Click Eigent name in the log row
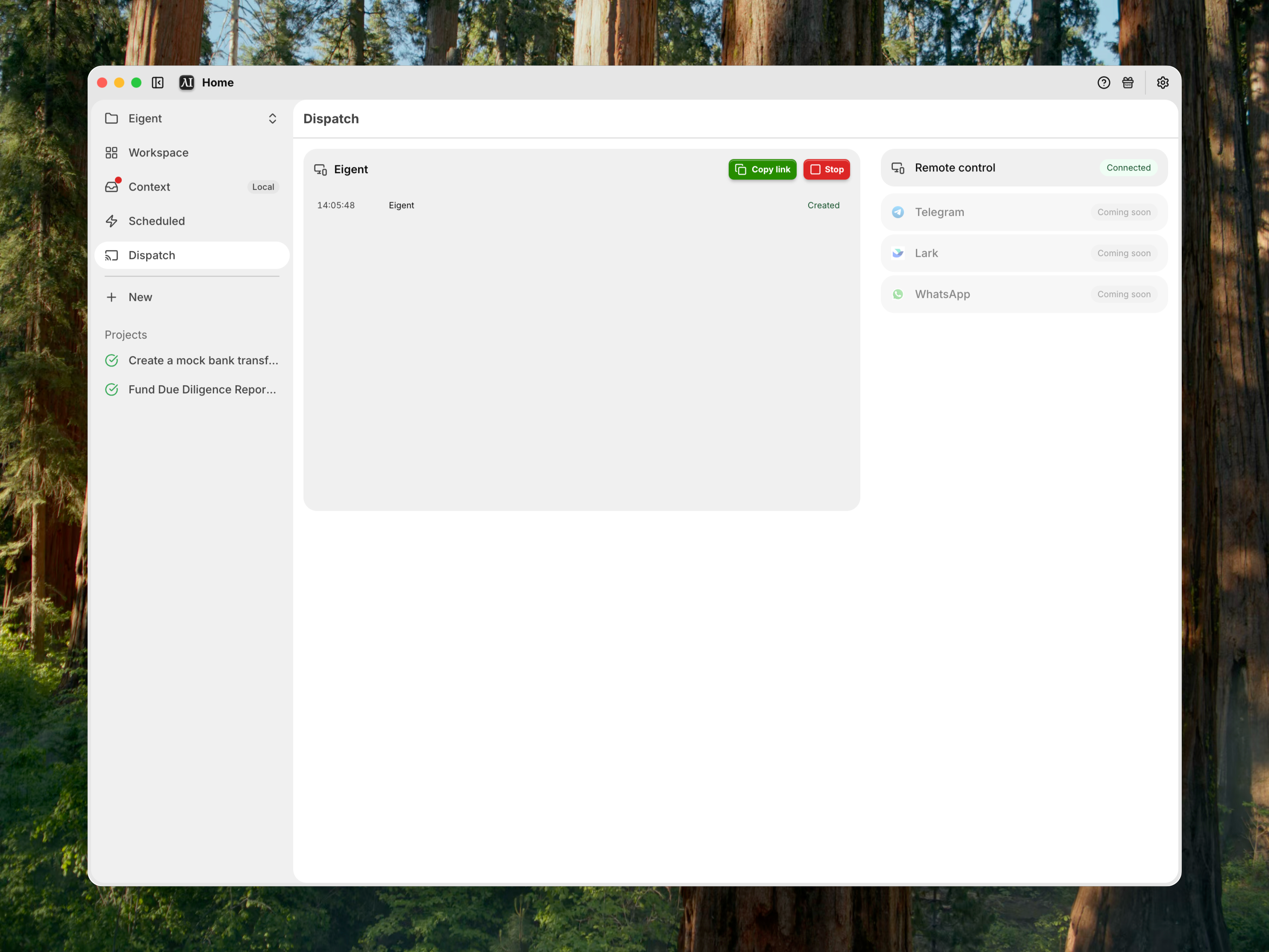The width and height of the screenshot is (1269, 952). [x=402, y=206]
